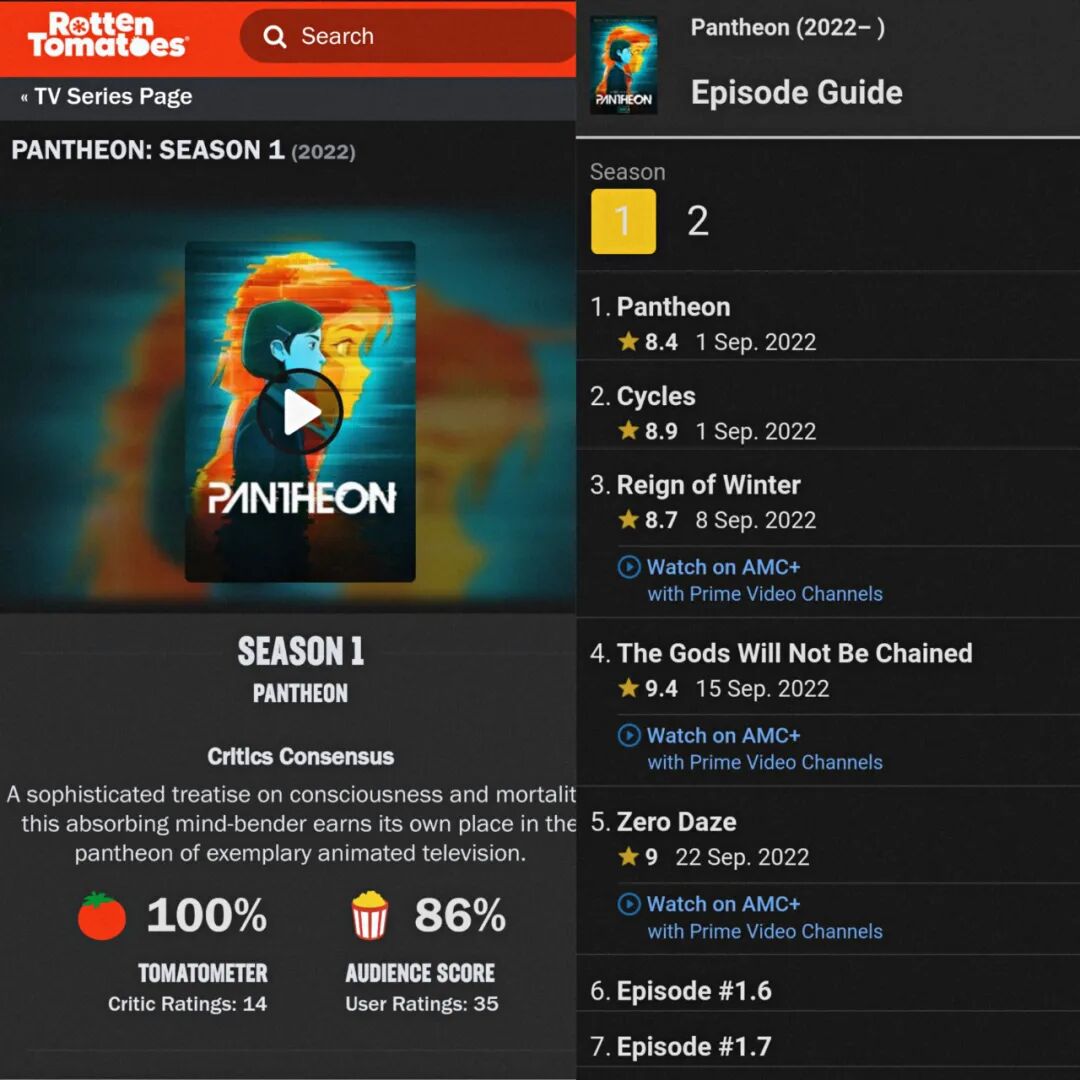Click the red tomato Tomatometer icon

[101, 916]
